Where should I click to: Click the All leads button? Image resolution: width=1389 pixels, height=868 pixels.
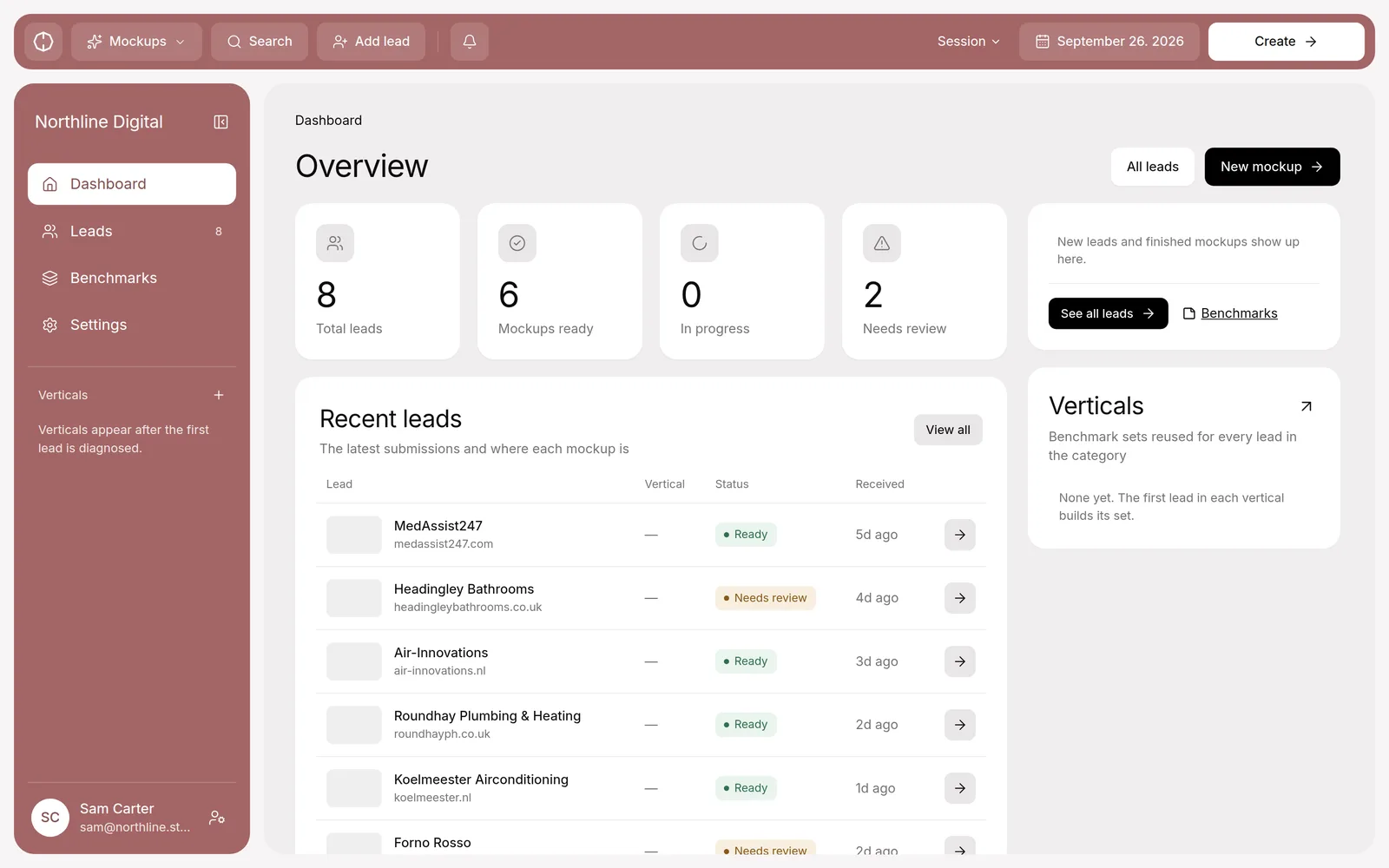pos(1153,167)
